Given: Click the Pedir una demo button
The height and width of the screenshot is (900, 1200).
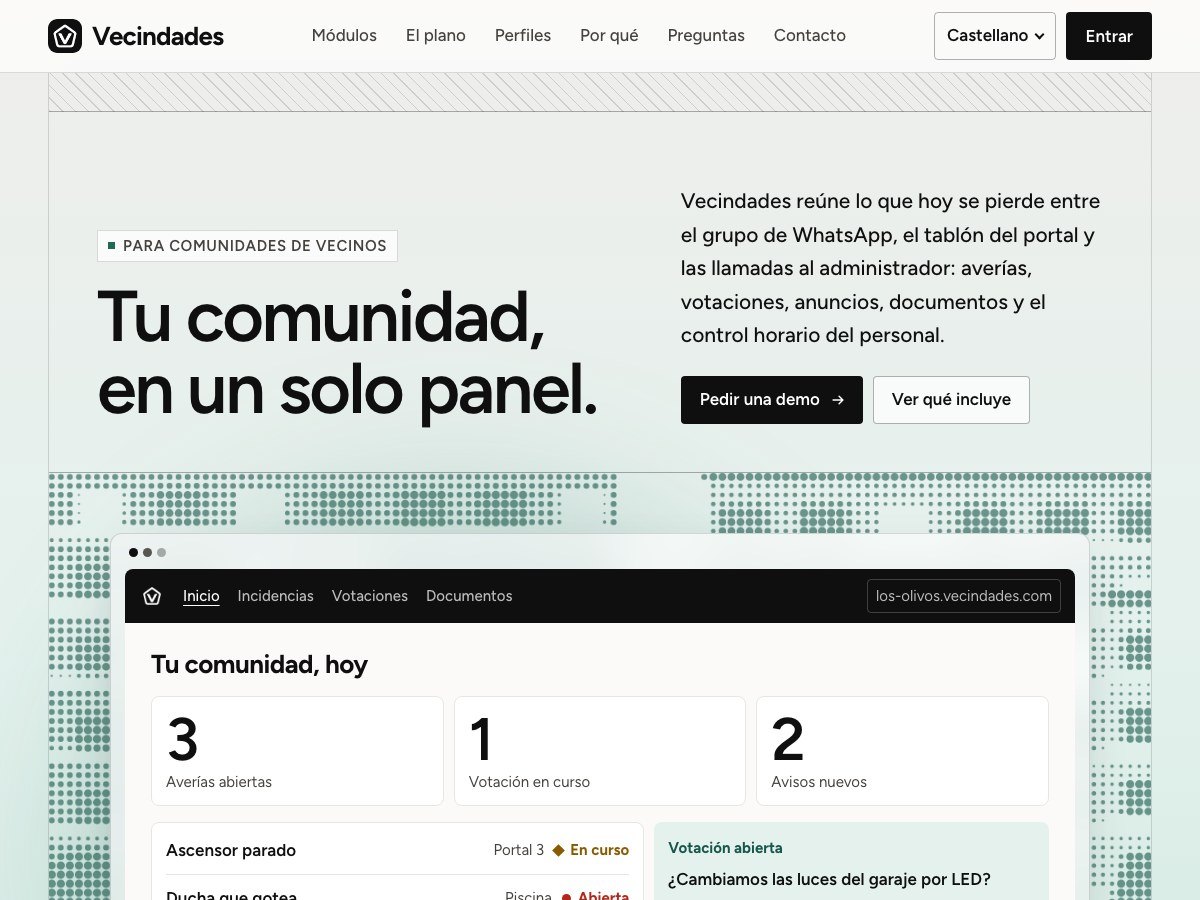Looking at the screenshot, I should 772,400.
